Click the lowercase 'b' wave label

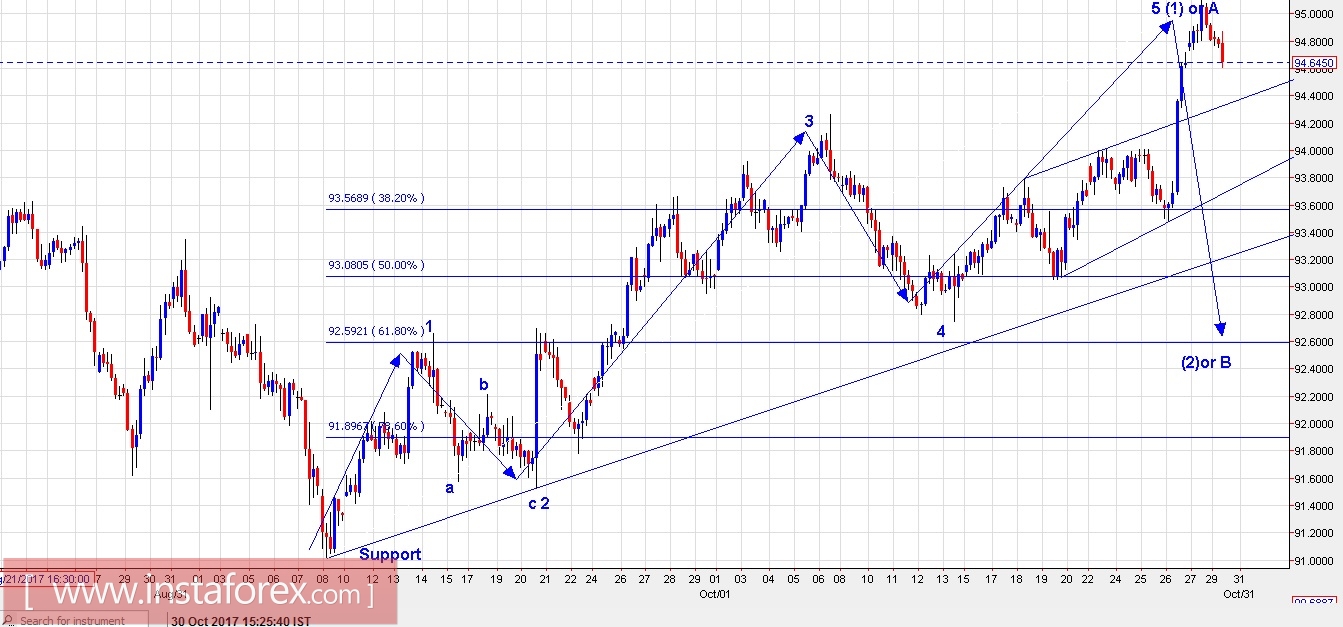483,384
